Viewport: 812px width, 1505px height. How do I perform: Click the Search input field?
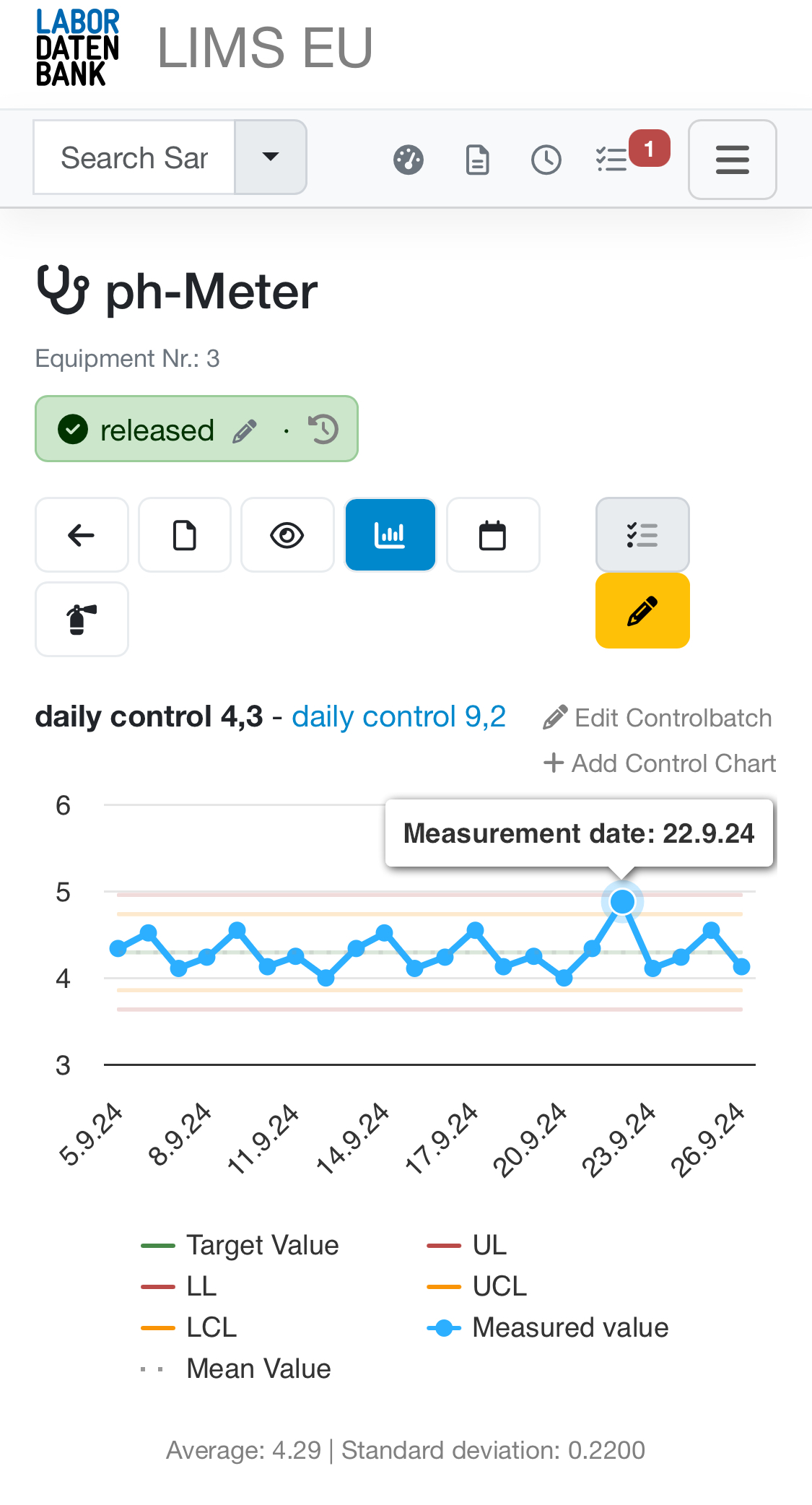(x=135, y=157)
